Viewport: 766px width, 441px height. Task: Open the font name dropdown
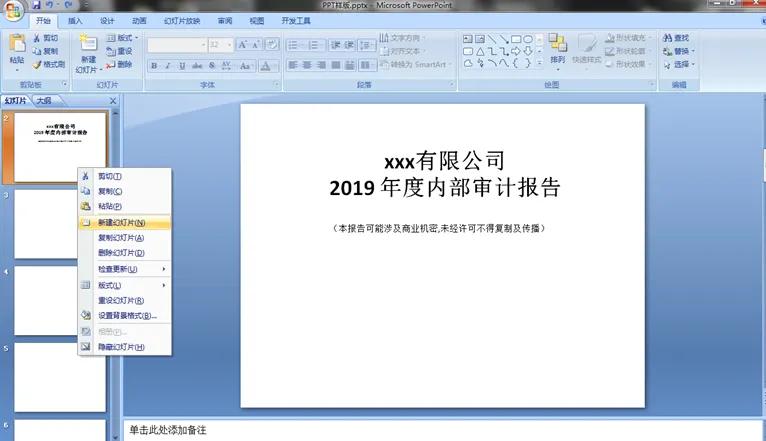point(203,45)
